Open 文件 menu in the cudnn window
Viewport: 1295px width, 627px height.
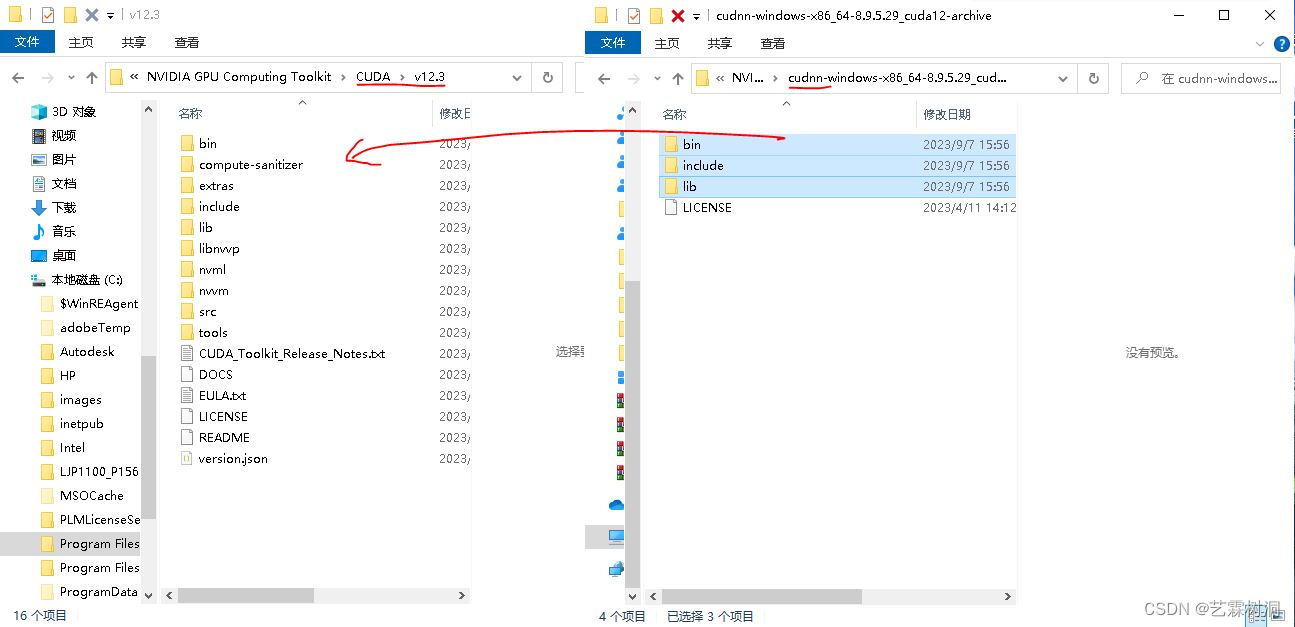point(613,43)
